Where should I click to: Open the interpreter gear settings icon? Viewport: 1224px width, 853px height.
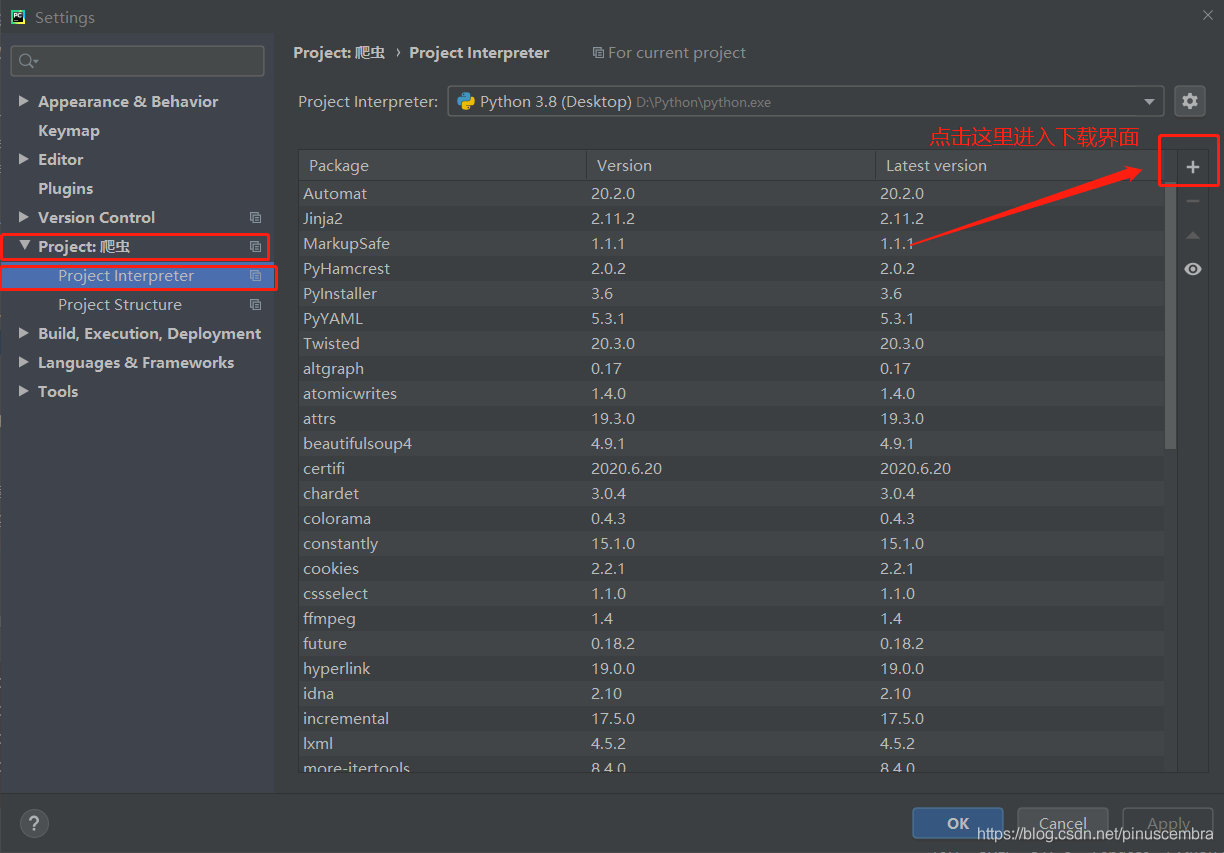(1189, 101)
